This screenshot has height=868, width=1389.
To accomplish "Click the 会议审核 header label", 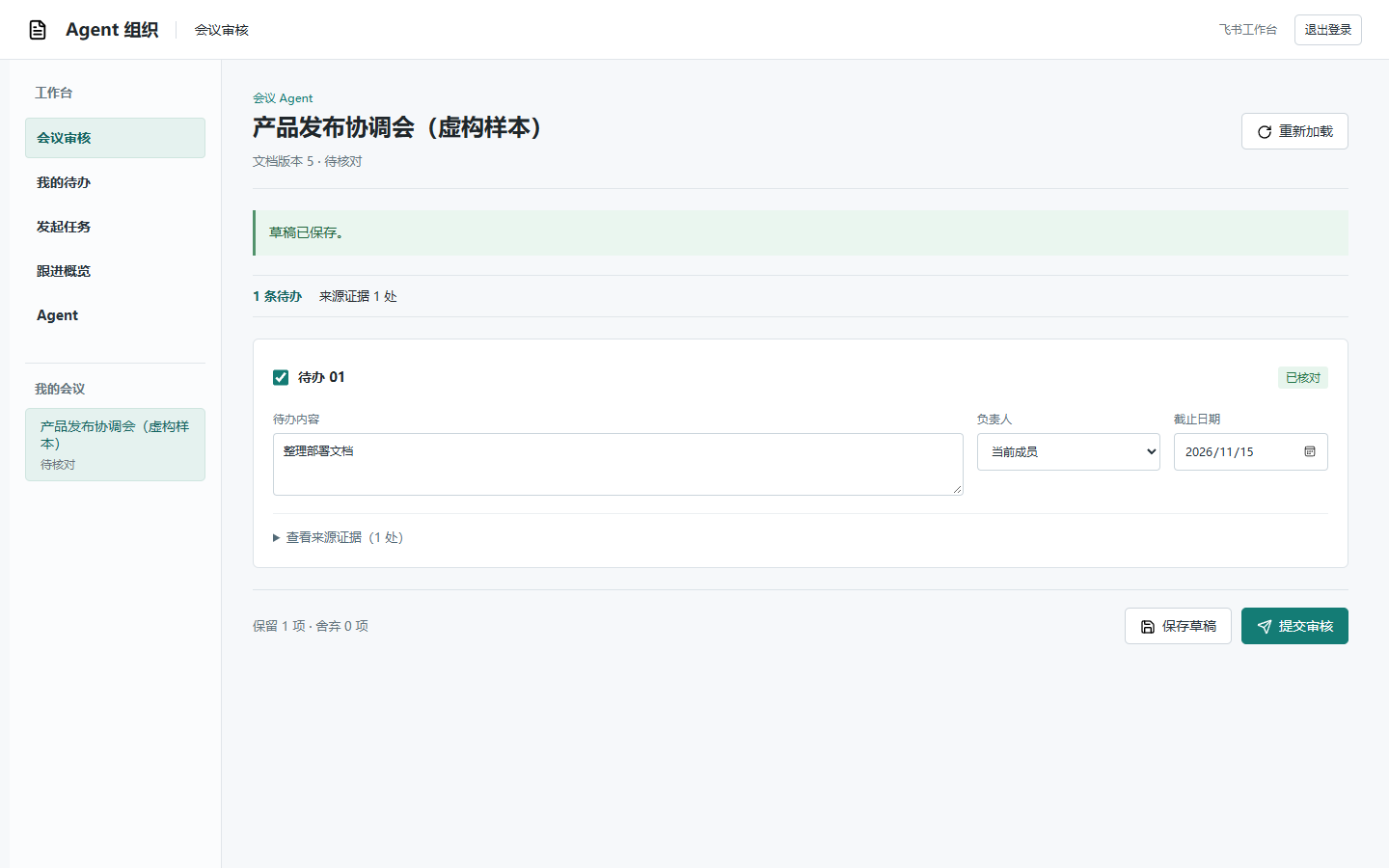I will pos(222,30).
